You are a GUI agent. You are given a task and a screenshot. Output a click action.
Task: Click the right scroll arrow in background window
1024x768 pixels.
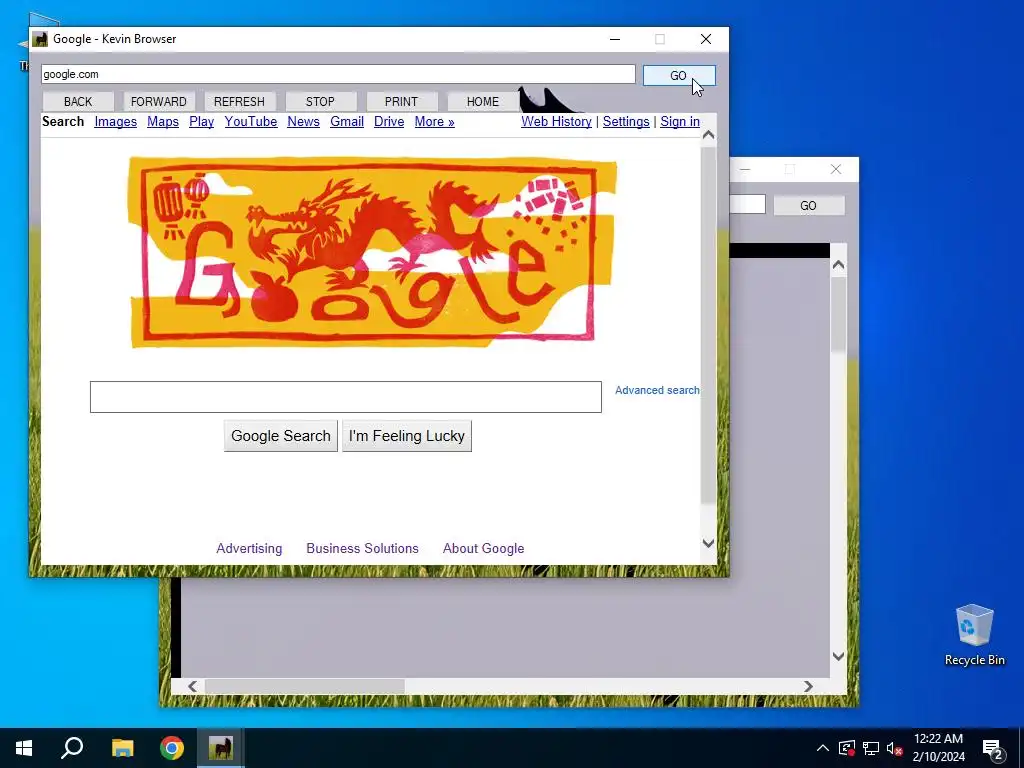point(808,686)
